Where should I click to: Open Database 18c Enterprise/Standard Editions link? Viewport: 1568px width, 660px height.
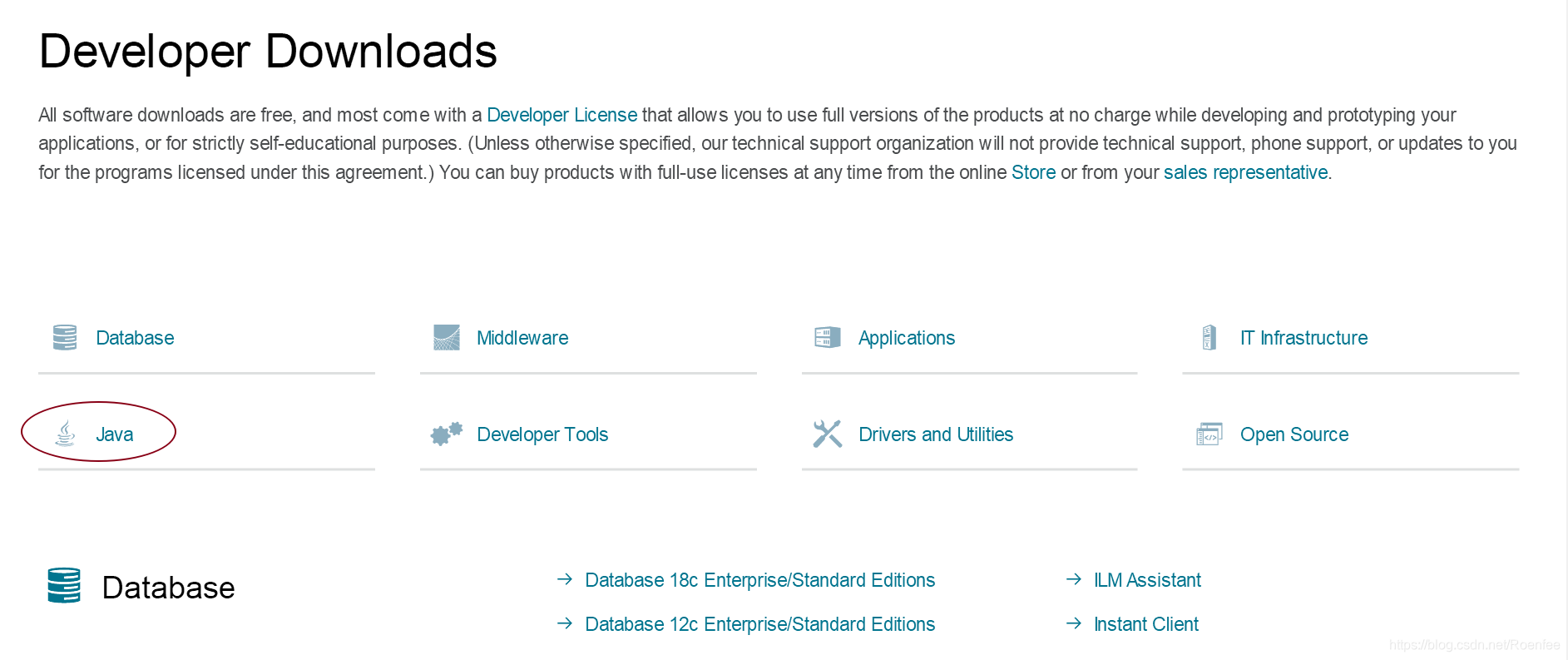(760, 580)
